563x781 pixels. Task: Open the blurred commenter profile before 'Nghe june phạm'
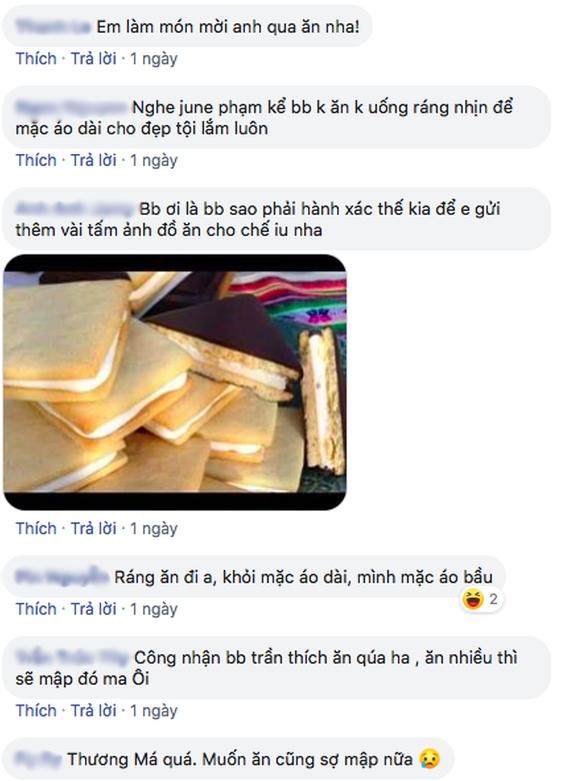click(72, 107)
